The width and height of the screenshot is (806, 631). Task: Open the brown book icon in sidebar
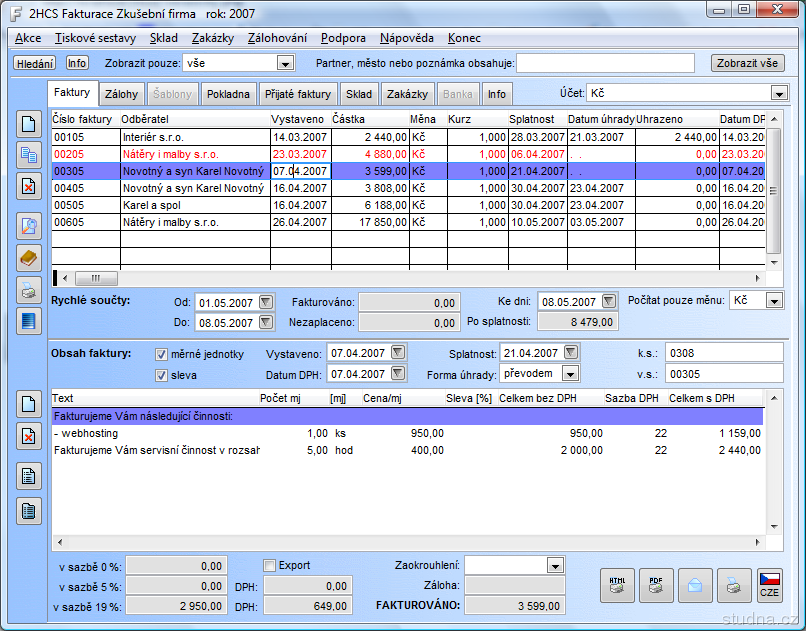click(x=28, y=257)
